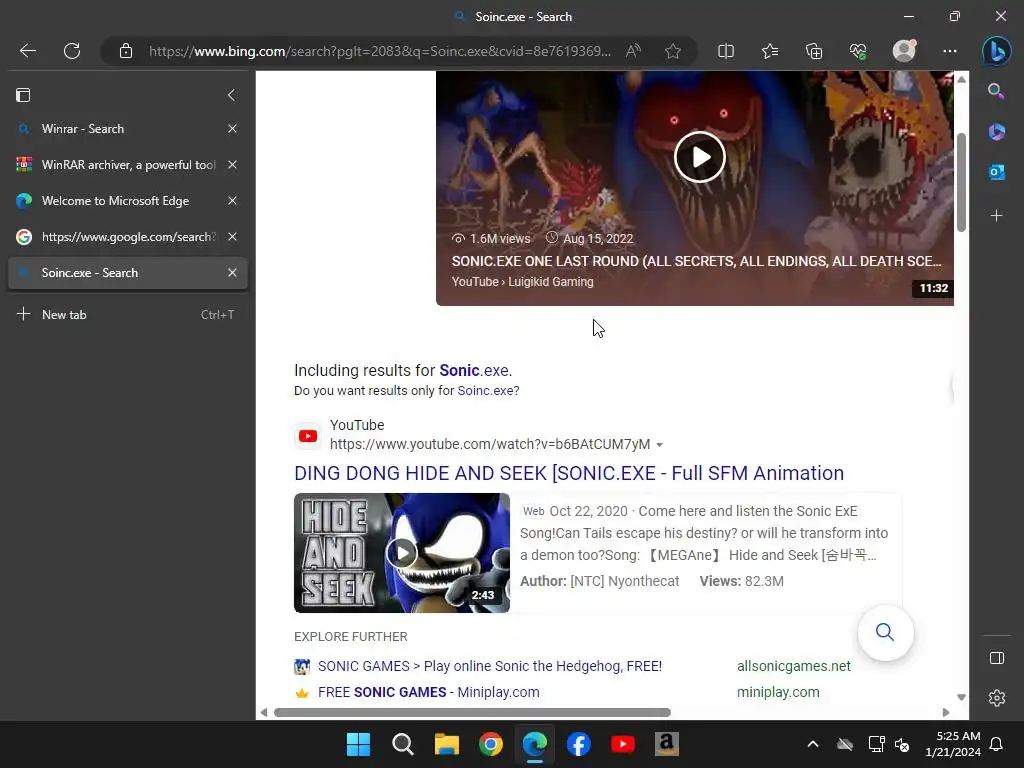
Task: Show hidden system tray icons
Action: 812,744
